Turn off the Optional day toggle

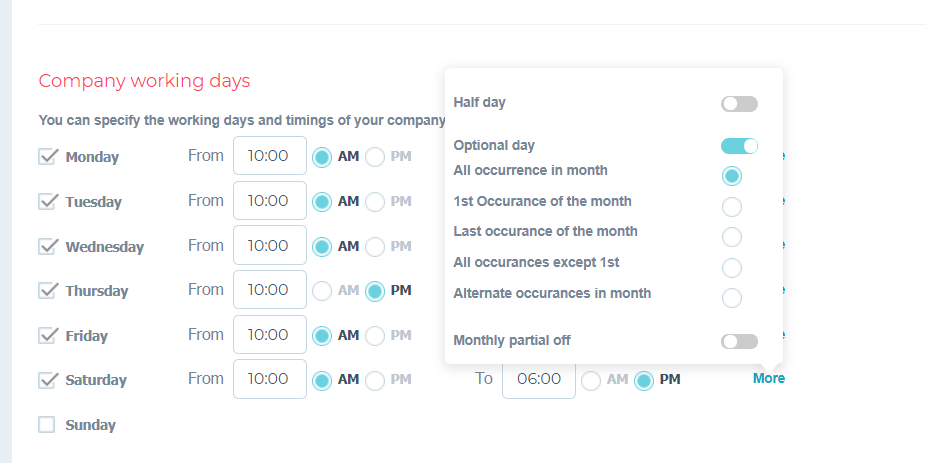pyautogui.click(x=739, y=146)
